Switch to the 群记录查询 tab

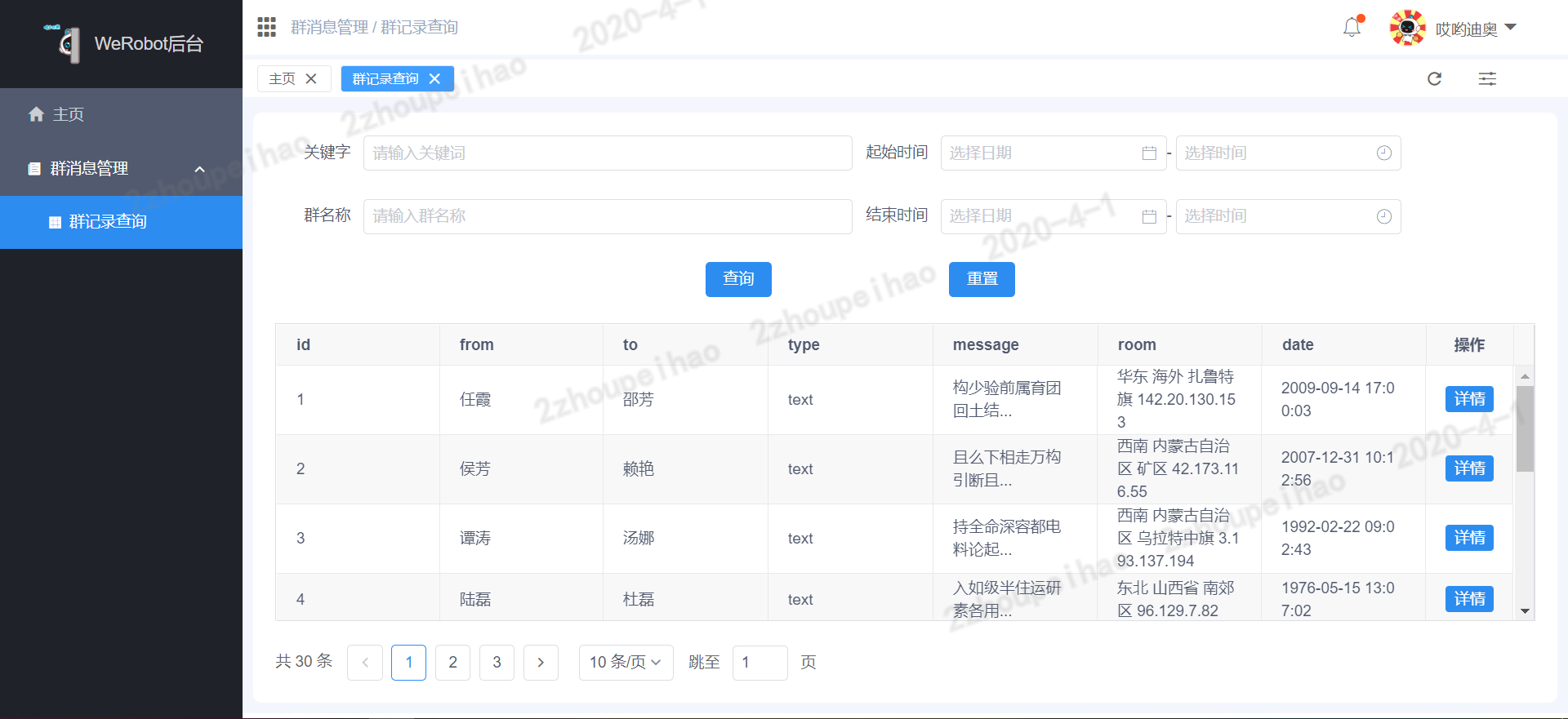point(385,78)
